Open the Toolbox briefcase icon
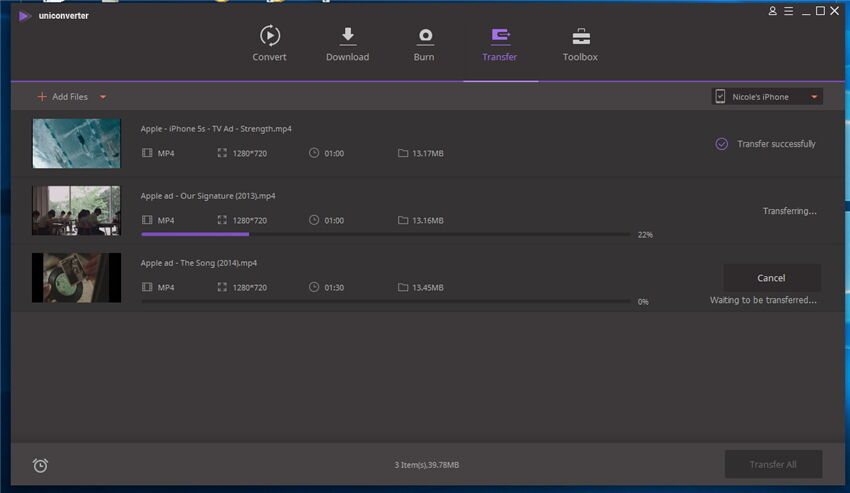The image size is (850, 493). 580,36
